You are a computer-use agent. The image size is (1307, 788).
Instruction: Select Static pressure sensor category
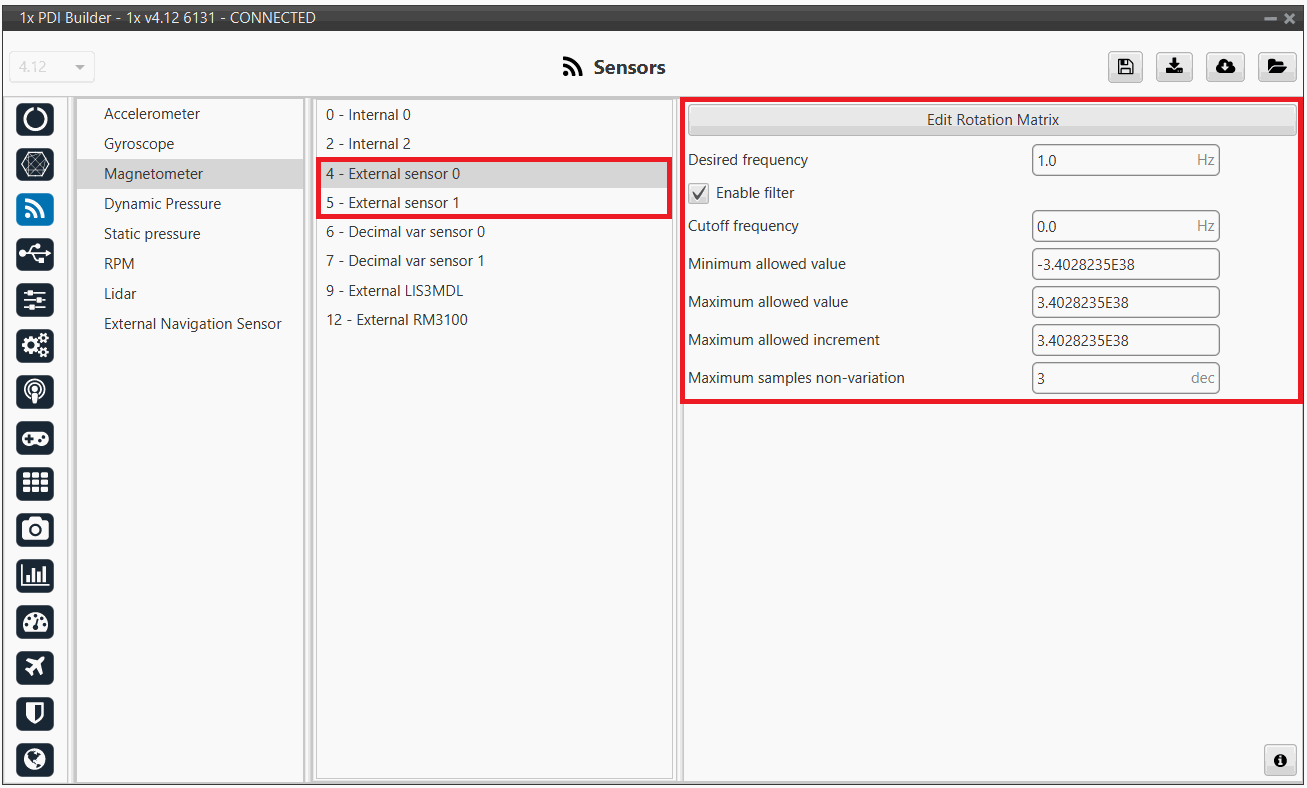tap(152, 234)
